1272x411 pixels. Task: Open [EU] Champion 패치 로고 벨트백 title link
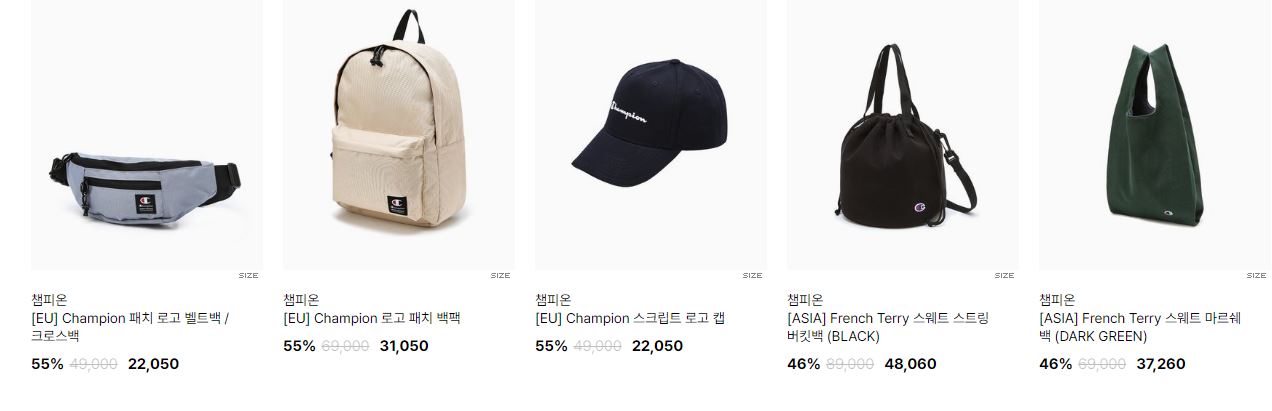tap(131, 328)
